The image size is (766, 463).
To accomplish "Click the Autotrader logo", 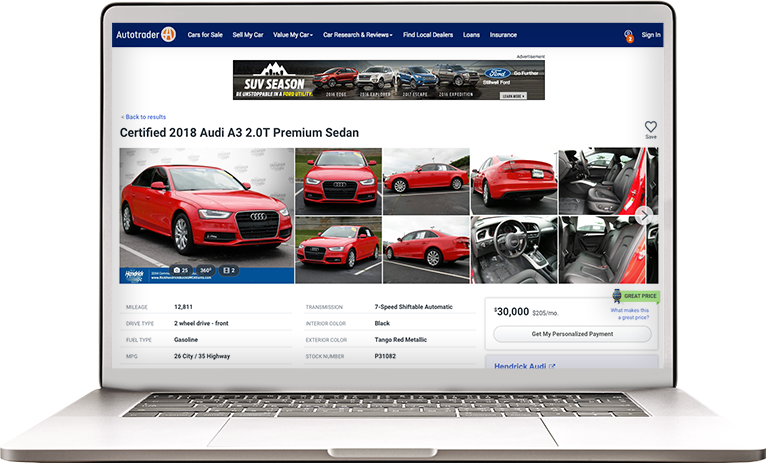I will [x=146, y=35].
